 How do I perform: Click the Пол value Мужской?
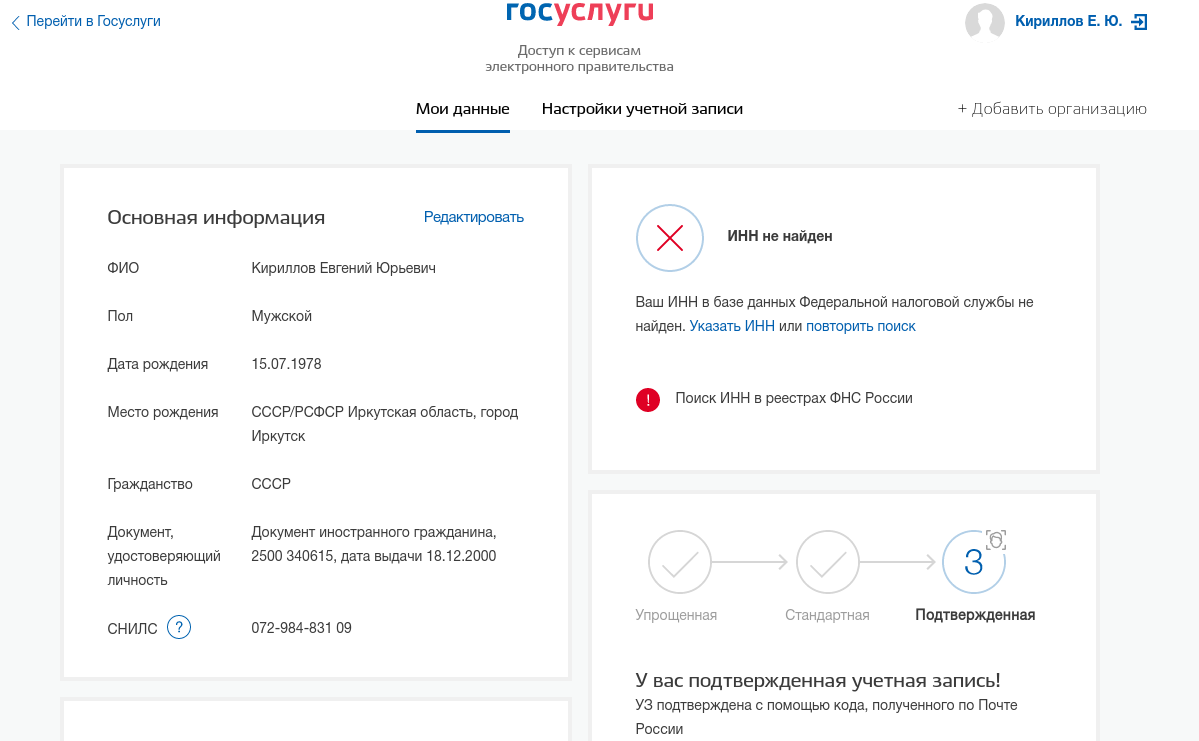coord(281,317)
